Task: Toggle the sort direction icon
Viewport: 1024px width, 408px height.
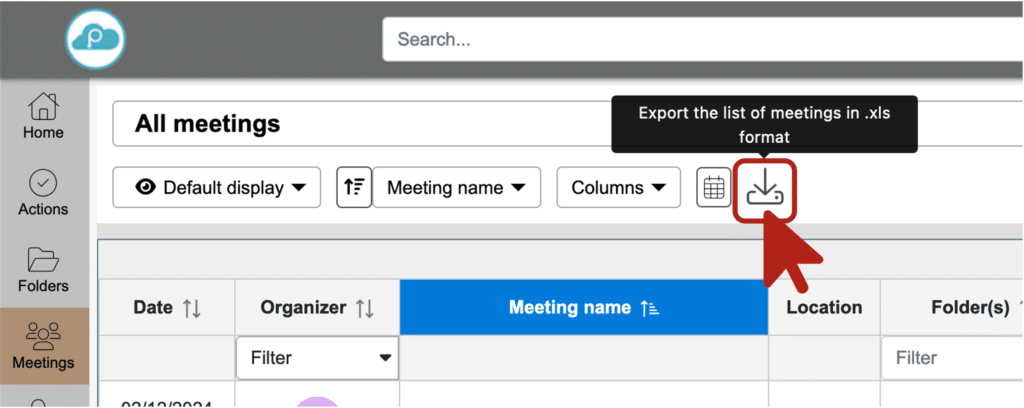Action: (x=354, y=188)
